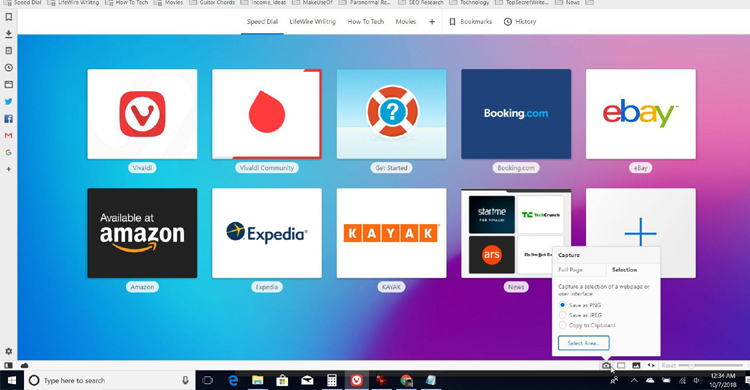Add a new web panel with plus icon
The image size is (750, 390).
click(x=9, y=169)
